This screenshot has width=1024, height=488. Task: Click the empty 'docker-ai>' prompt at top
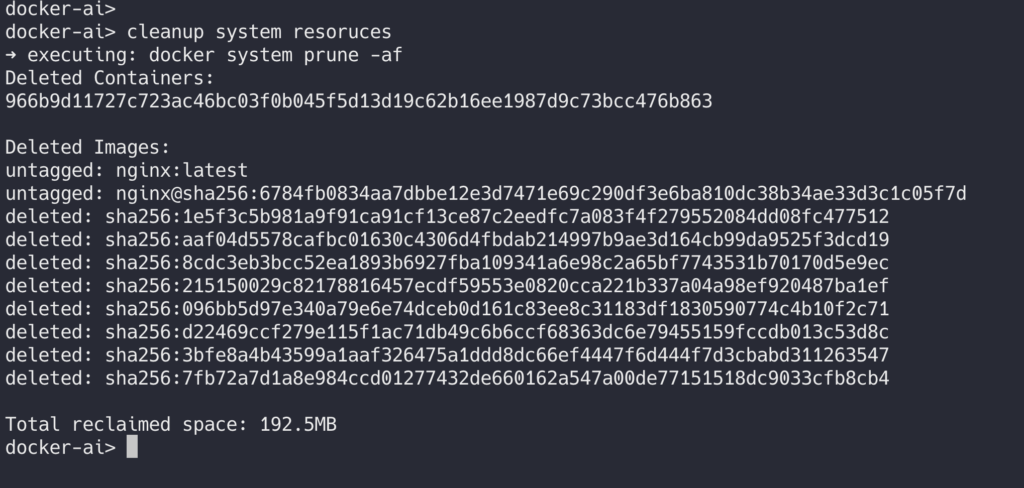pyautogui.click(x=61, y=8)
